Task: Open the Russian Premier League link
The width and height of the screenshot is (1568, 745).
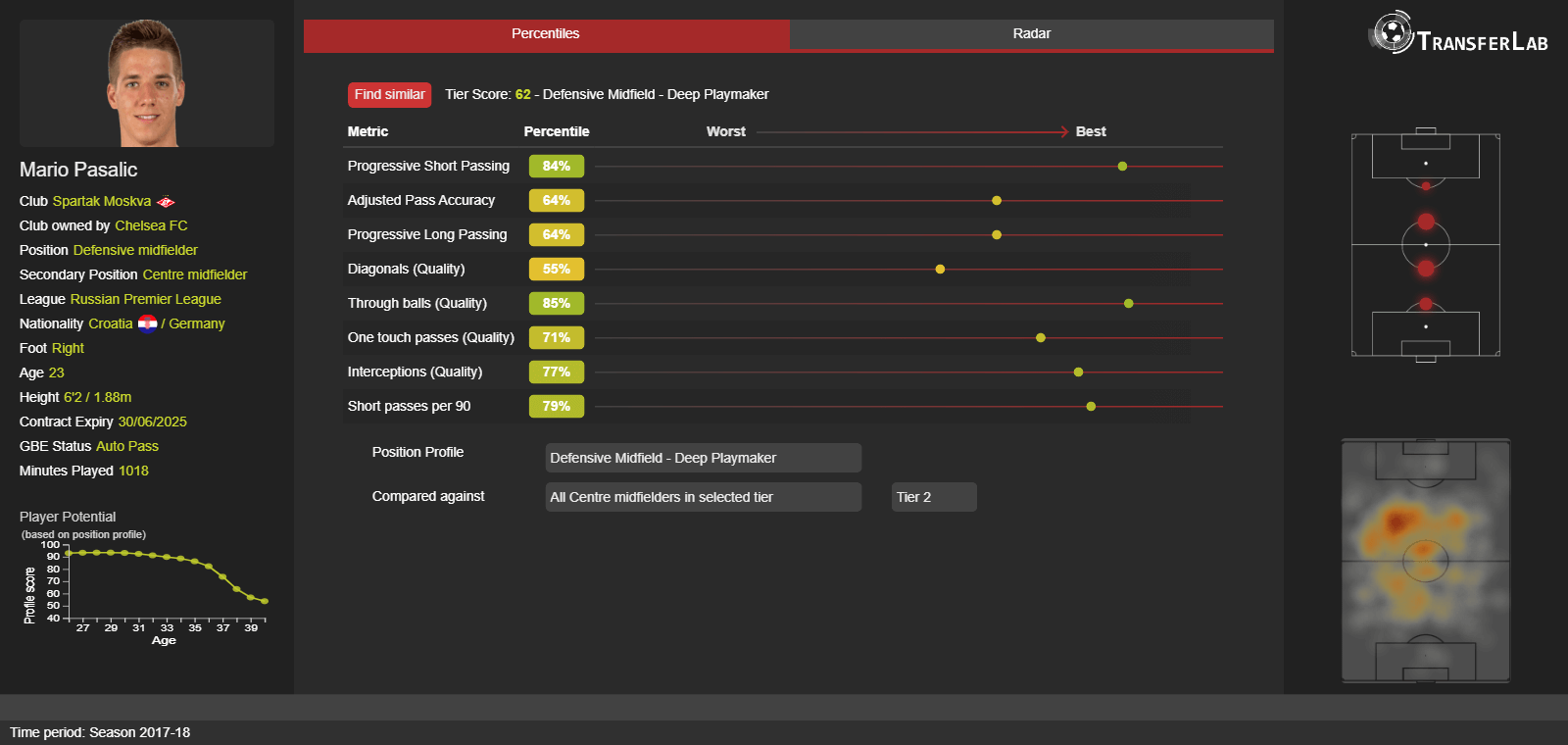Action: [x=146, y=299]
